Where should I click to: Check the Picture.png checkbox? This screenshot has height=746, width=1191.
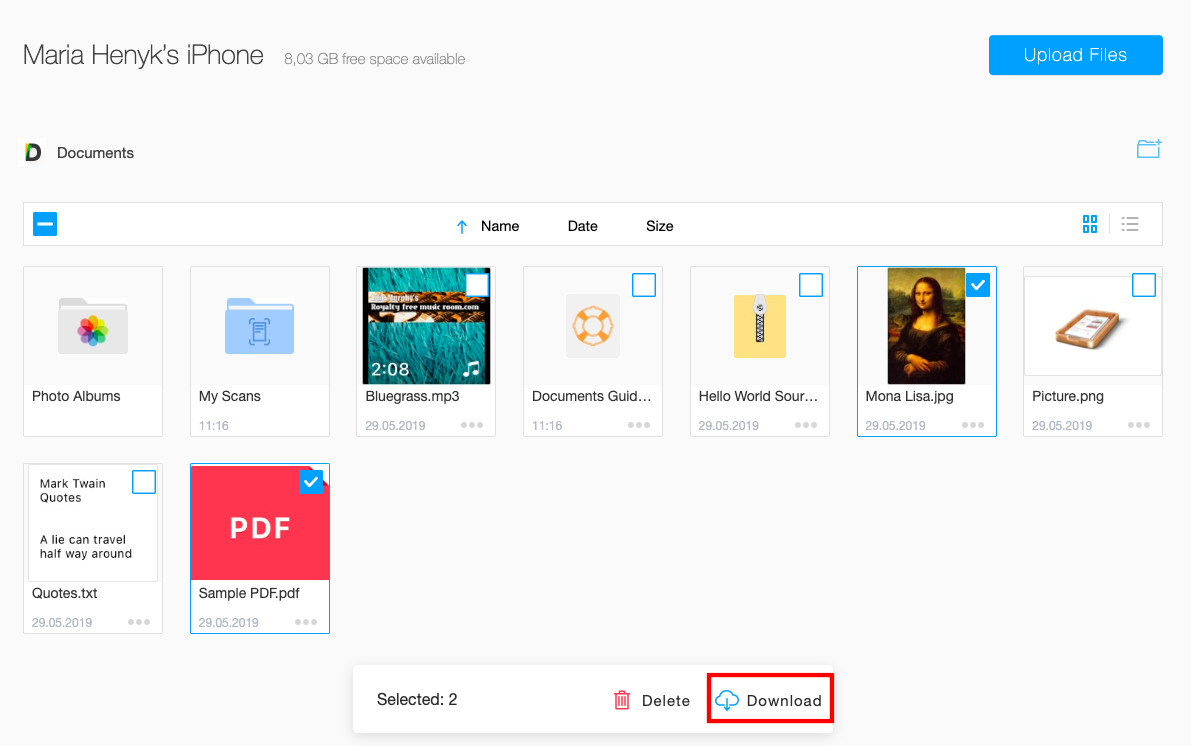click(1144, 285)
